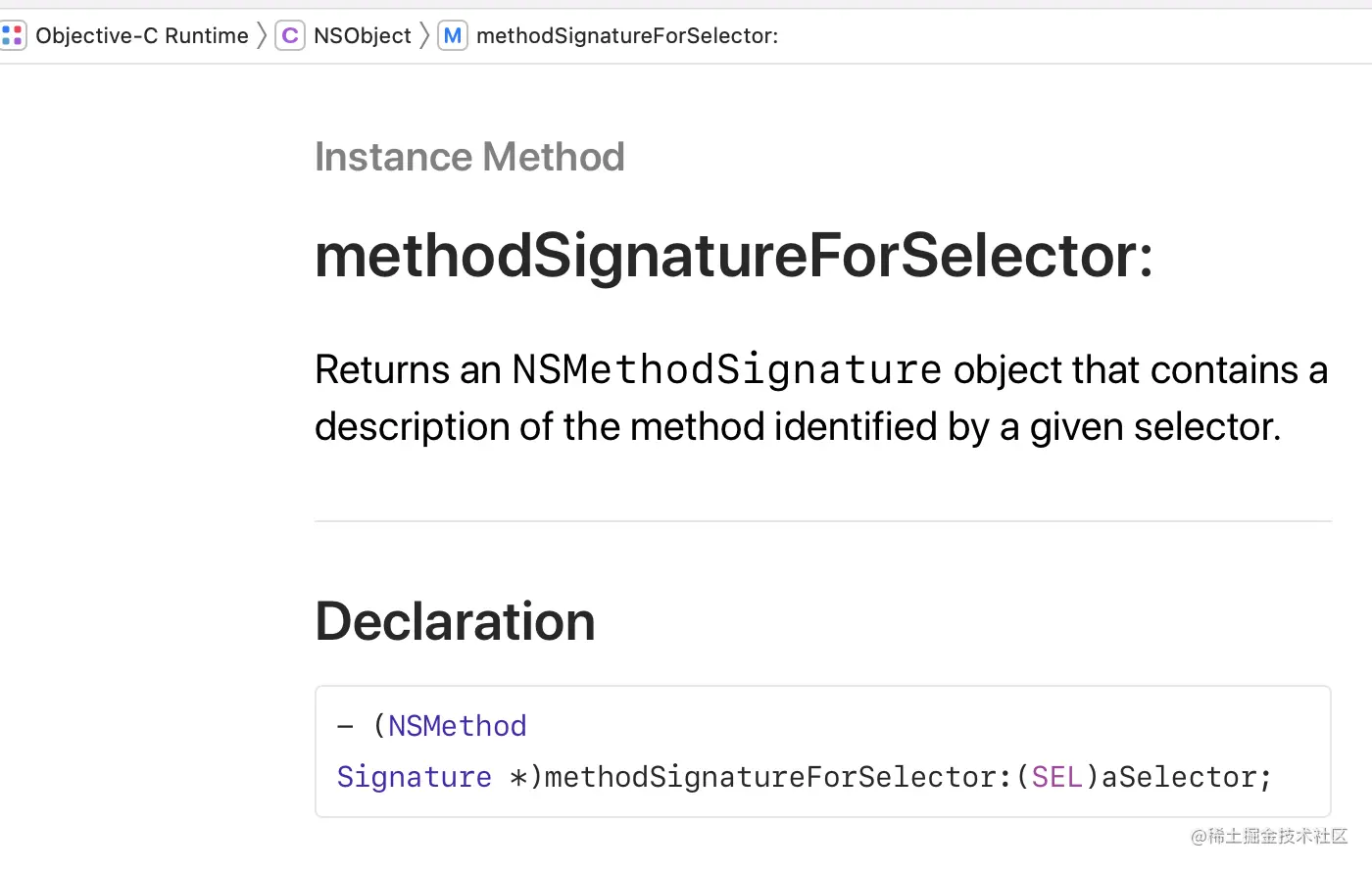Select methodSignatureForSelector: breadcrumb item
This screenshot has width=1372, height=870.
(627, 36)
